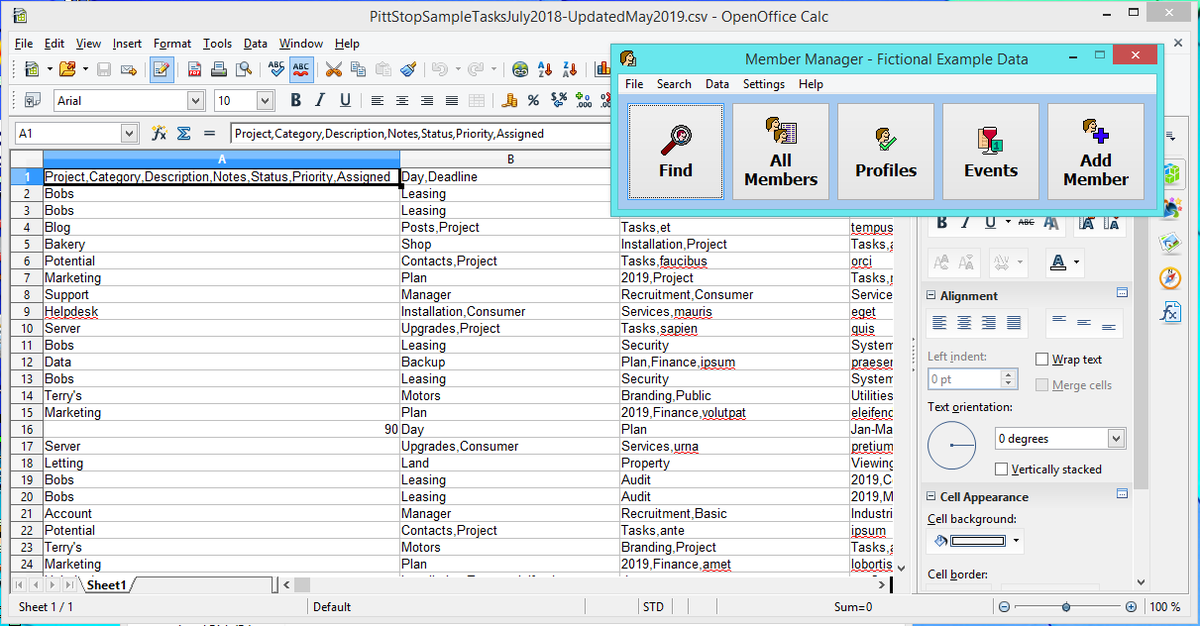Open the Data menu in Calc
Image resolution: width=1200 pixels, height=626 pixels.
click(x=255, y=43)
